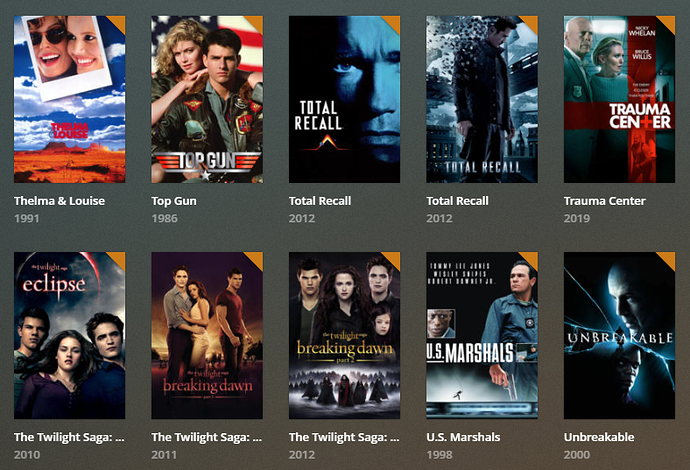Open the Thelma & Louise poster
The image size is (690, 470).
(70, 99)
